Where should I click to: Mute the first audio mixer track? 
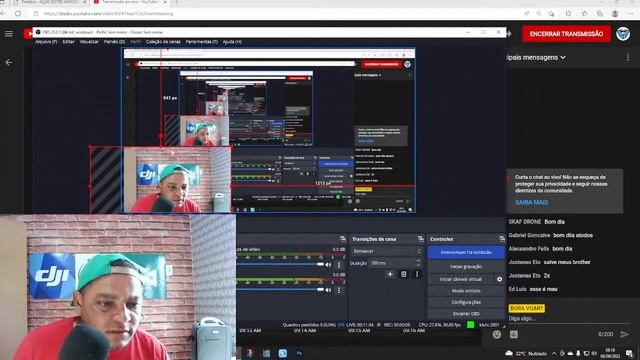coord(328,265)
